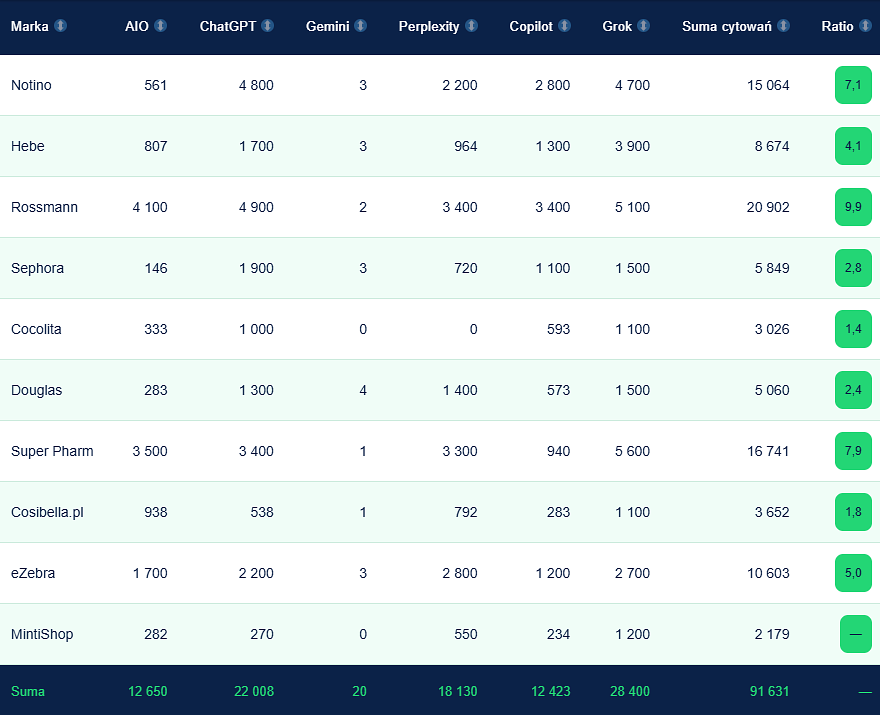Sort by Grok column icon

pyautogui.click(x=644, y=26)
